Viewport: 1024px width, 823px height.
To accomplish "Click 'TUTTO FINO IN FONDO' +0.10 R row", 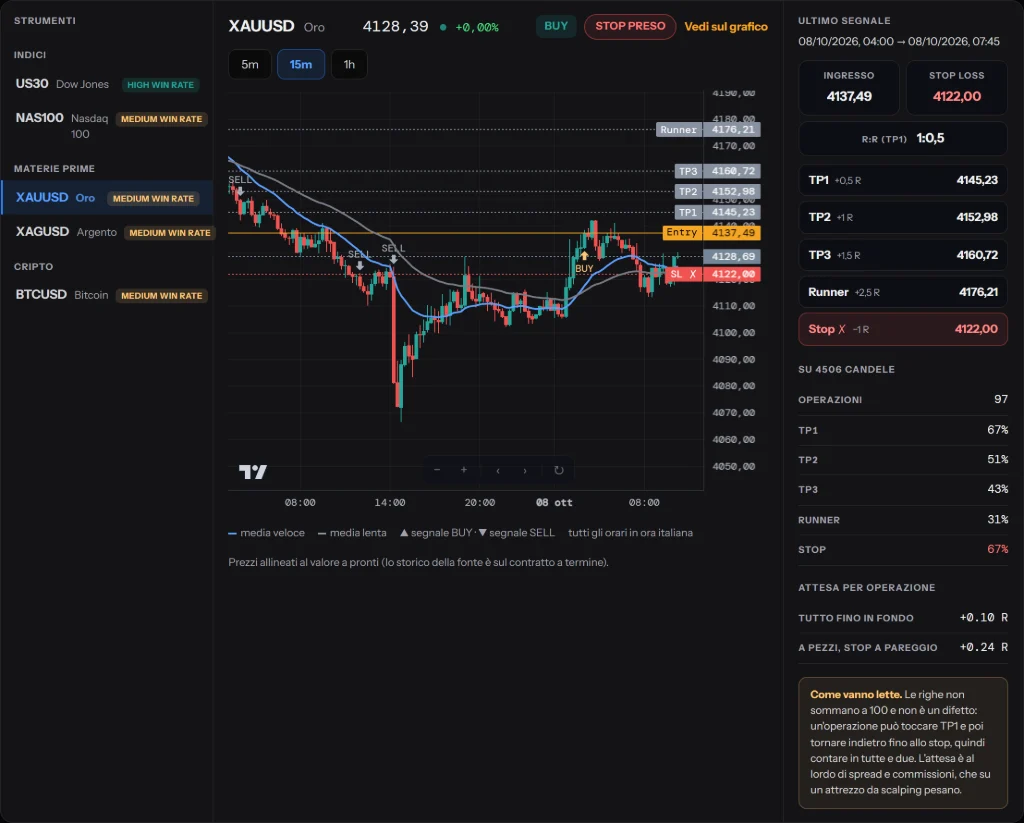I will 903,618.
